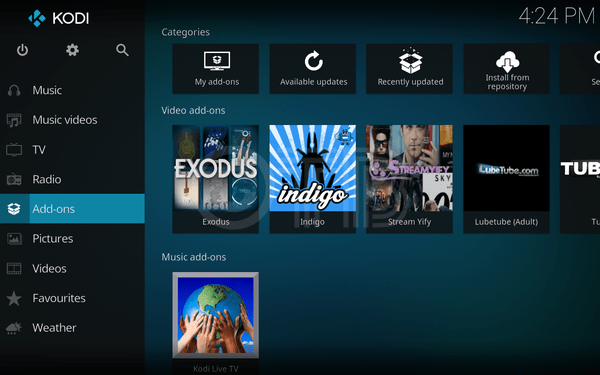Click the Indigo label text

[312, 222]
